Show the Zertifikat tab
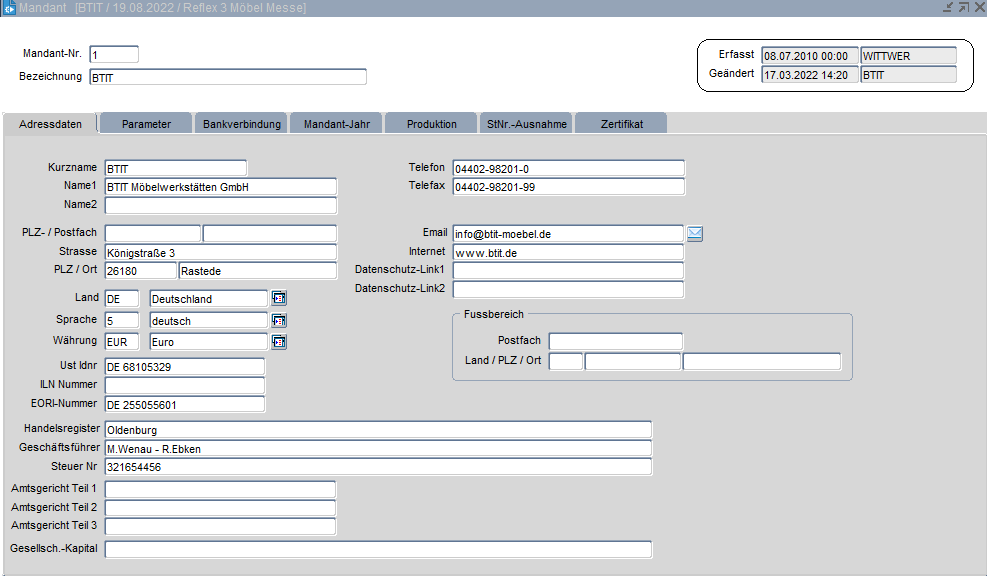987x576 pixels. 621,124
